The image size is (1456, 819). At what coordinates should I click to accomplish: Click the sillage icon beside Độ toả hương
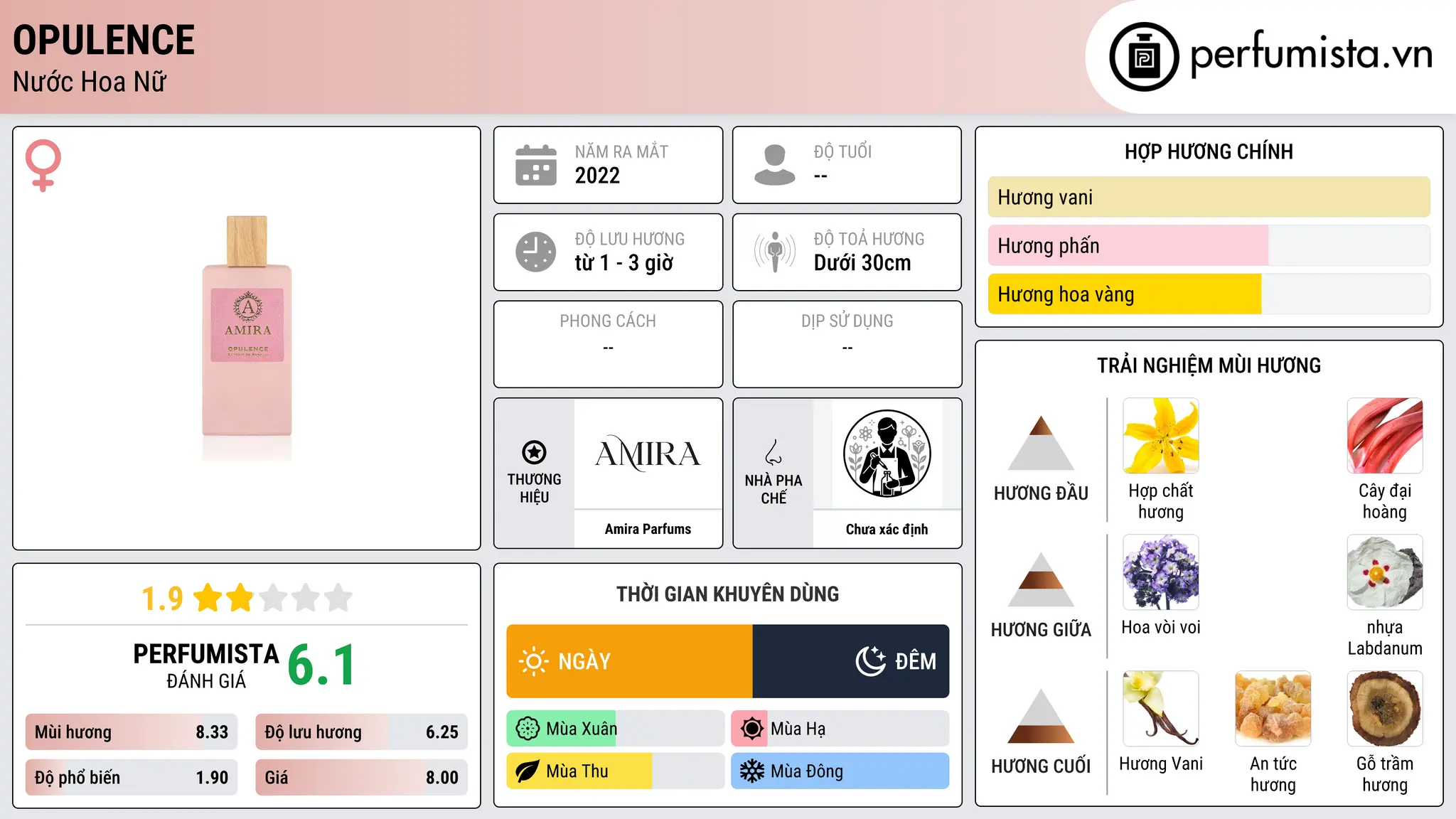click(775, 252)
